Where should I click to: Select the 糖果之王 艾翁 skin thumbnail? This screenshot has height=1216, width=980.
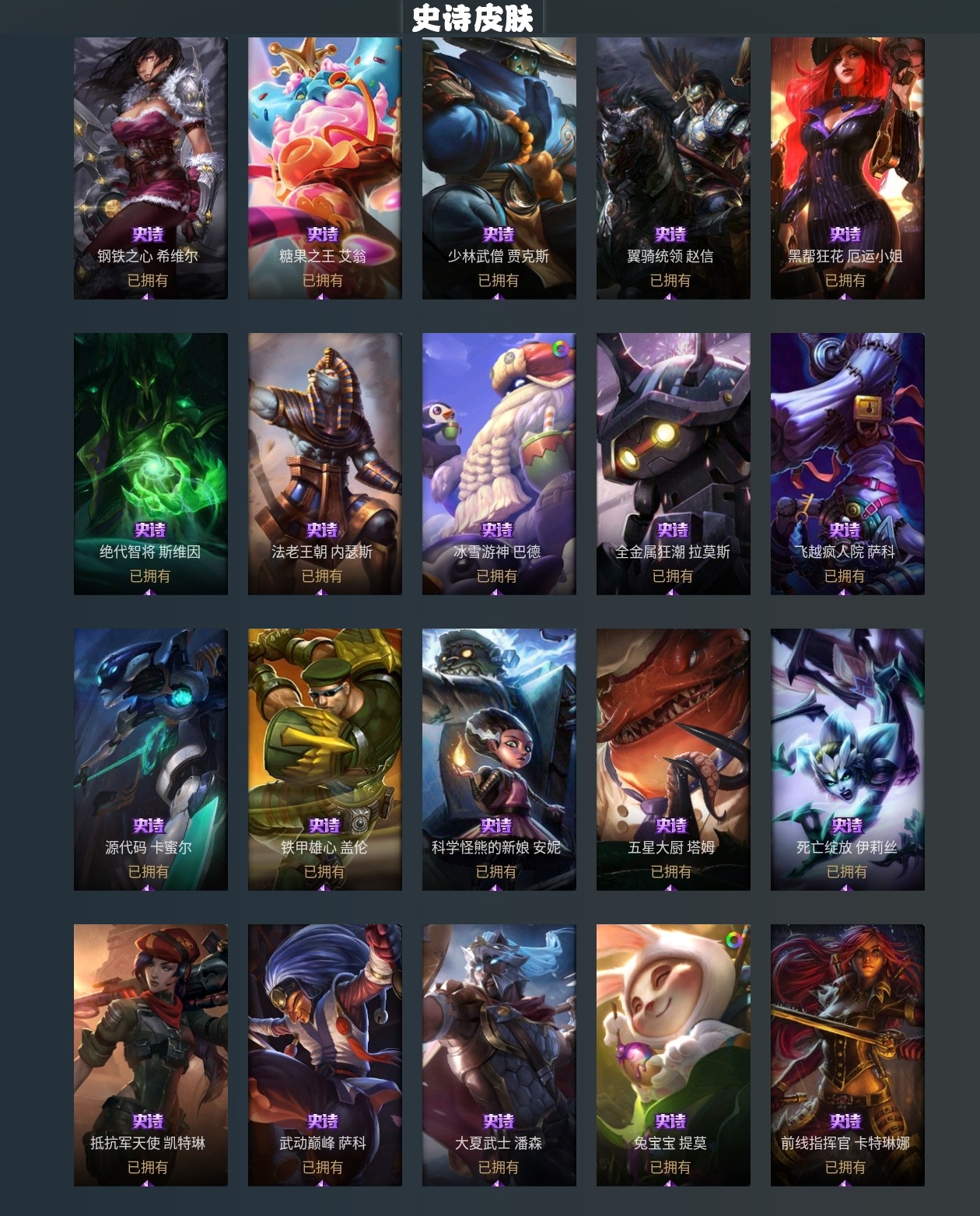click(x=325, y=168)
